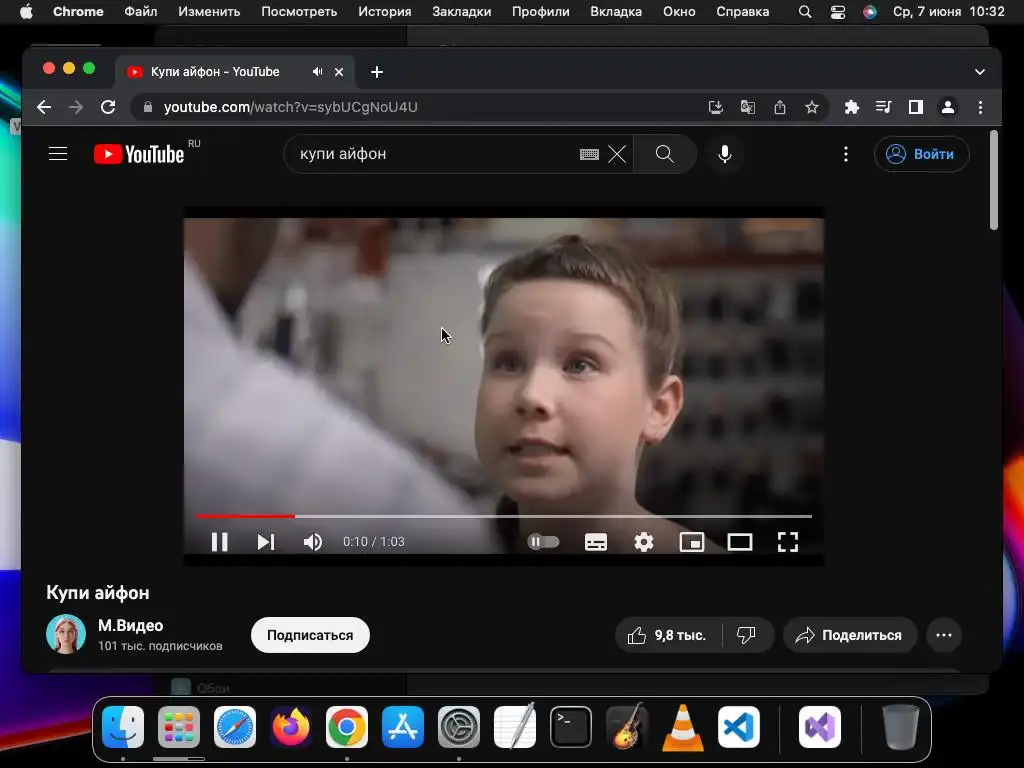Open the М.Видео channel name link
Screen dimensions: 1024x768
(x=131, y=625)
